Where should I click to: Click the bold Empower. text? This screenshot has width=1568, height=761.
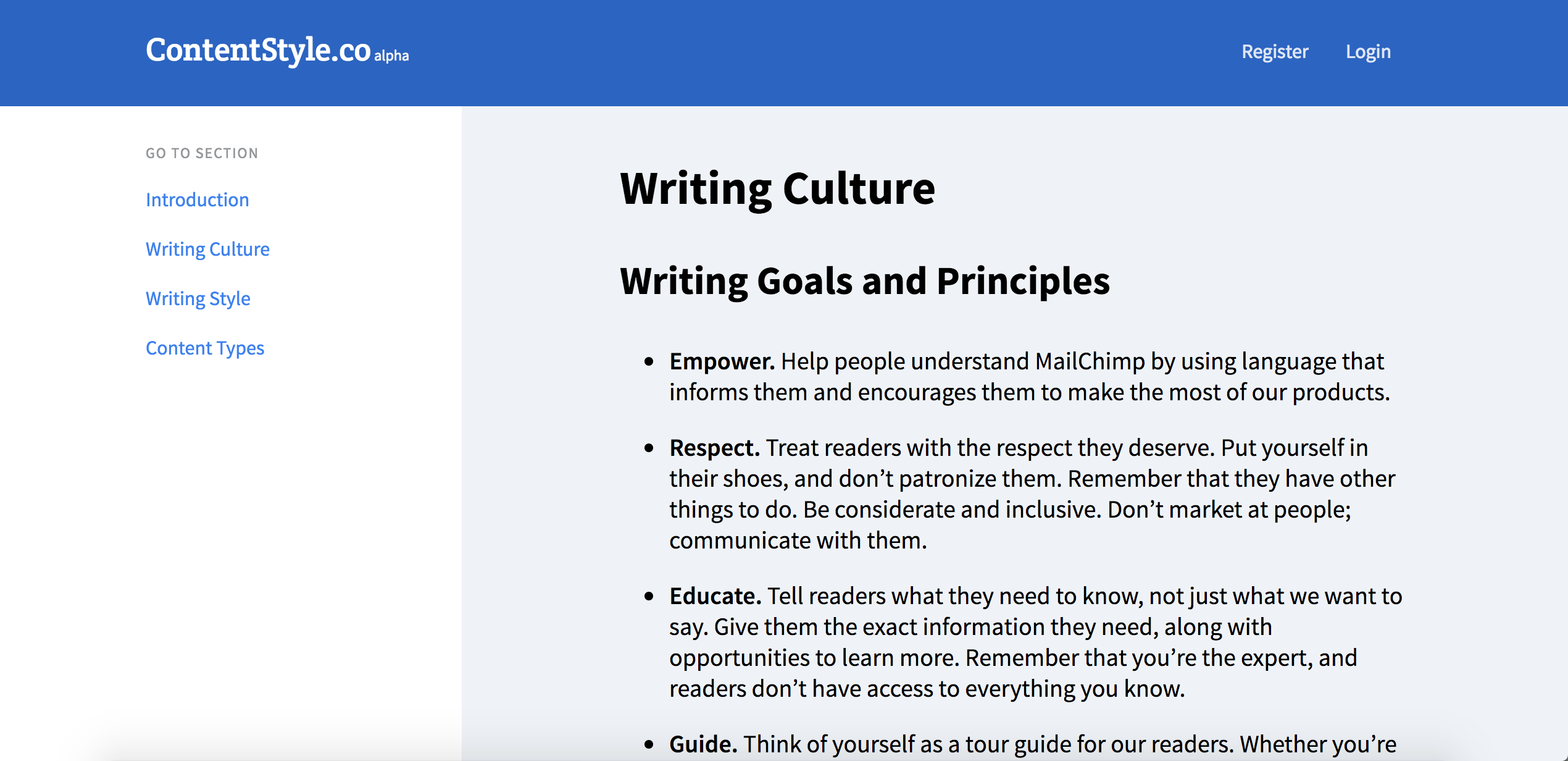point(721,361)
